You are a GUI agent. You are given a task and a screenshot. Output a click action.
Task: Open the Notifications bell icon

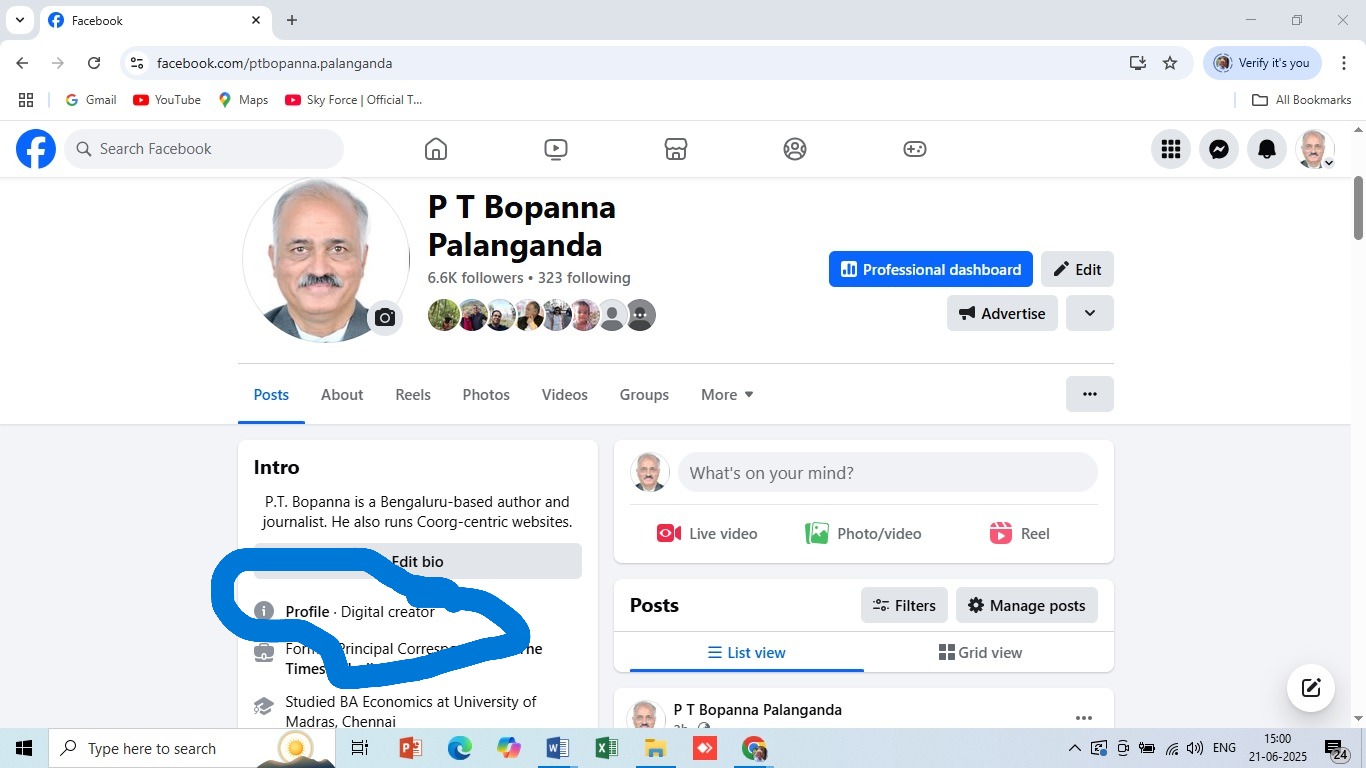tap(1267, 149)
